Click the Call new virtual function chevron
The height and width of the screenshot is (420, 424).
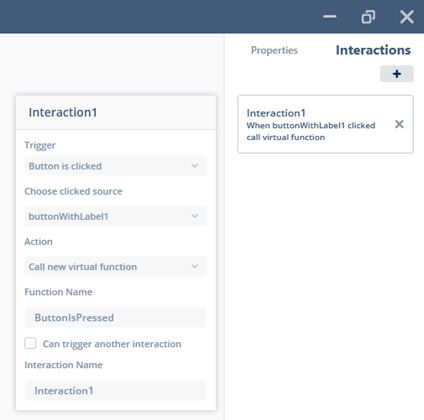195,266
